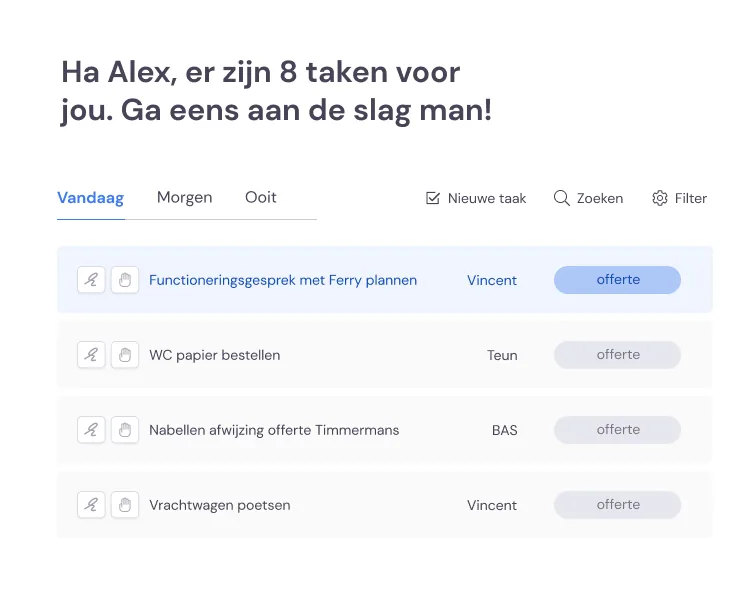This screenshot has width=742, height=589.
Task: Open search via Zoeken label
Action: pos(600,198)
